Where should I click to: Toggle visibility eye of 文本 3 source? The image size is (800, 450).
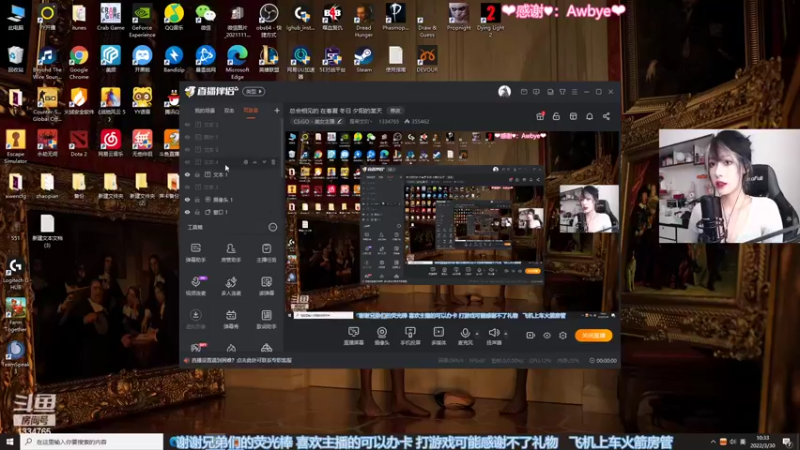[187, 187]
